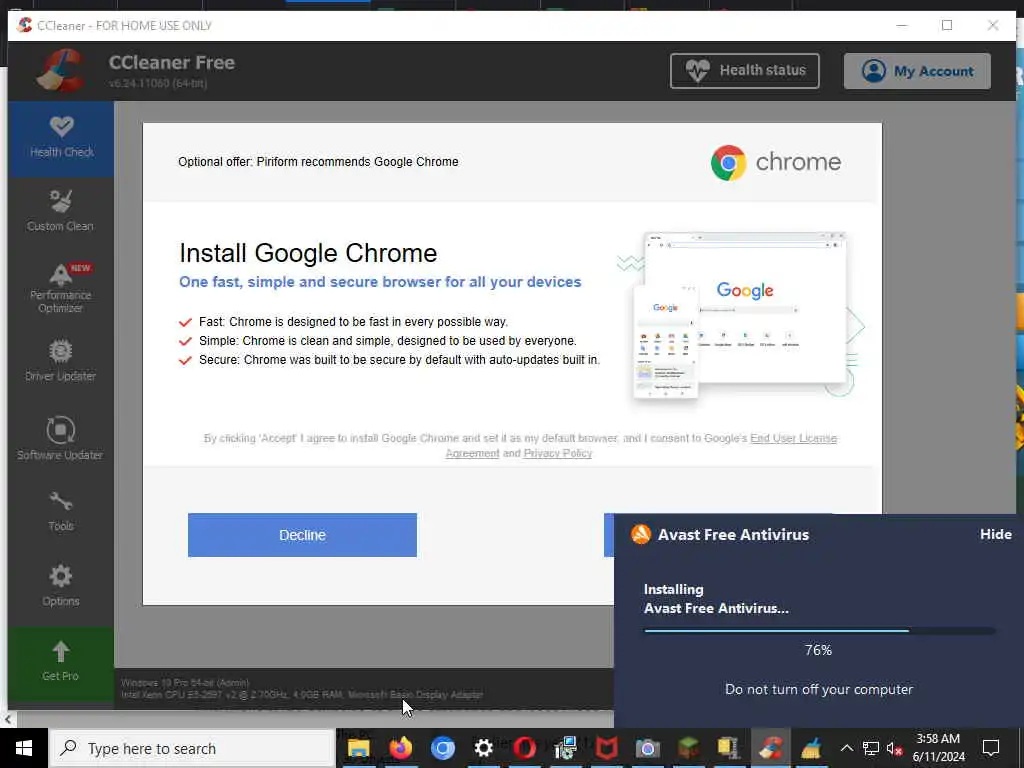Open the Windows Start menu
This screenshot has height=768, width=1024.
coord(24,748)
